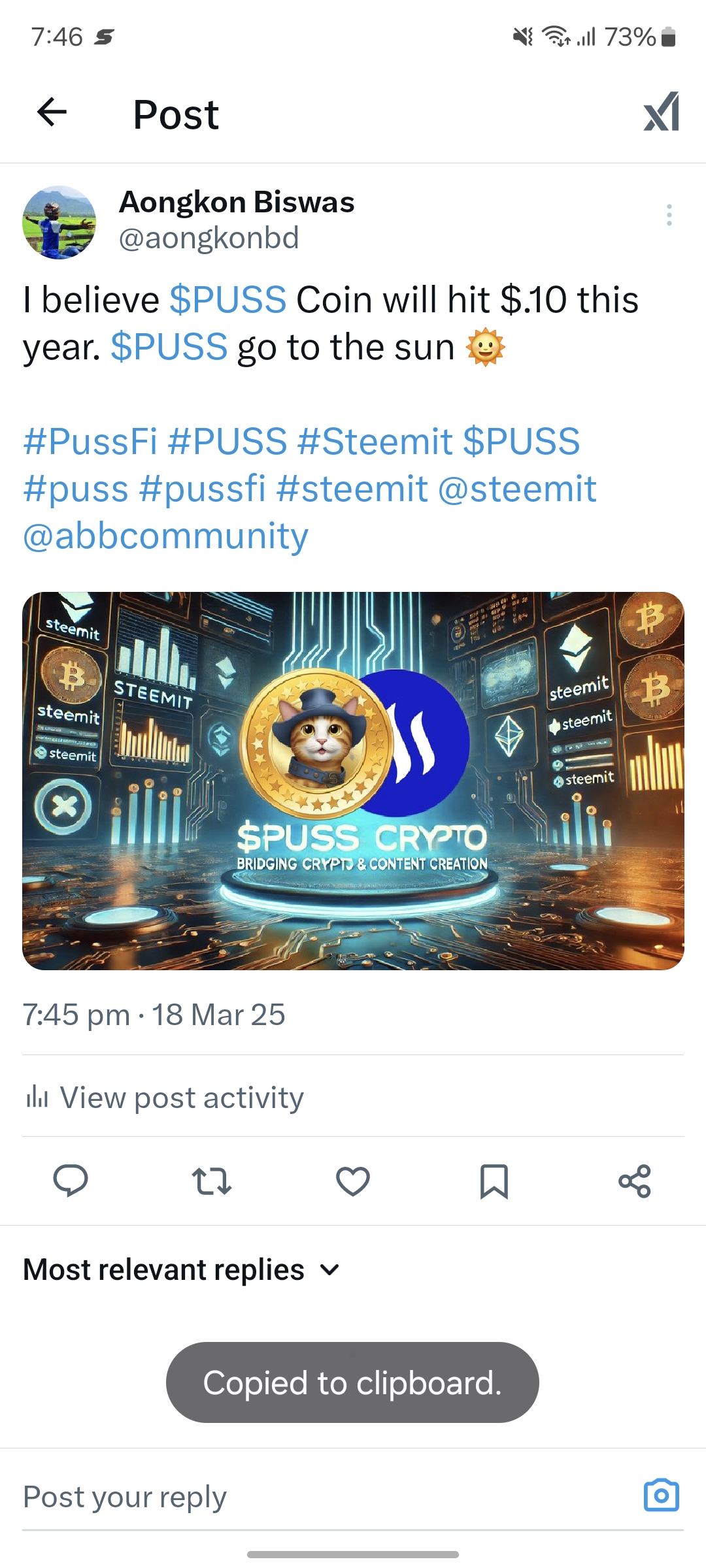Open @steemit mention link

(x=517, y=489)
